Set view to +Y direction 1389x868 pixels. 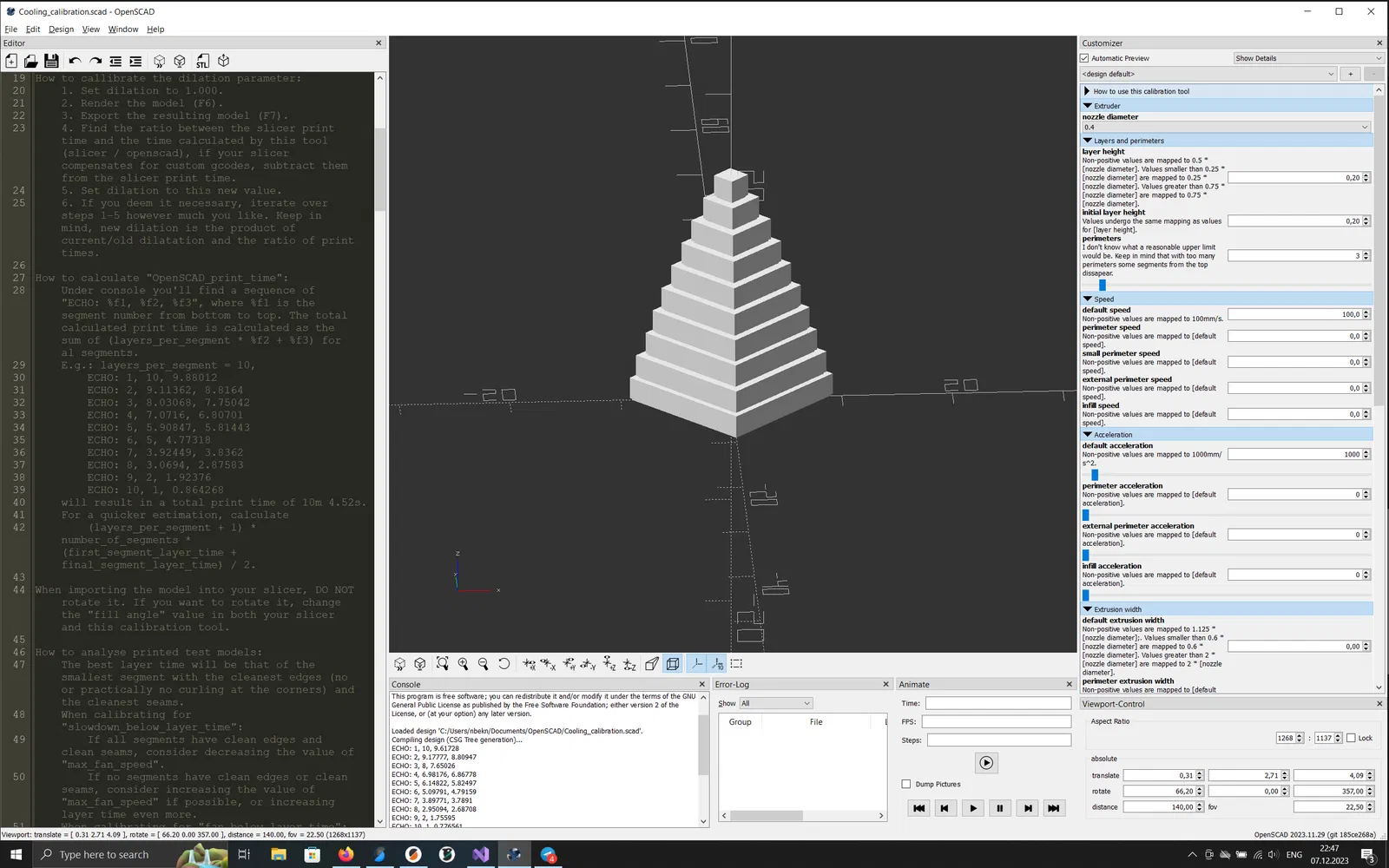tap(569, 664)
